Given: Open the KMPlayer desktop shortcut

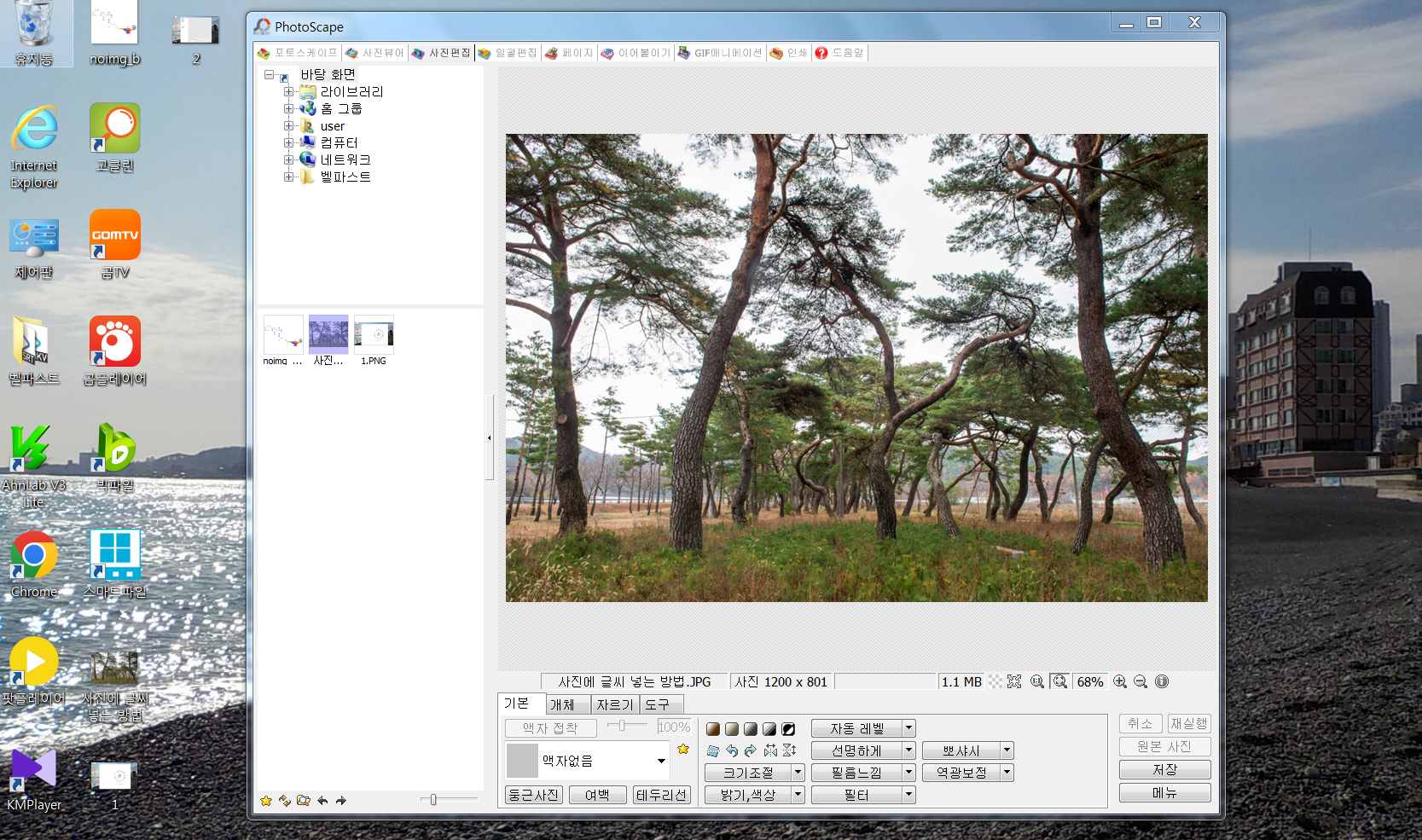Looking at the screenshot, I should click(x=34, y=779).
